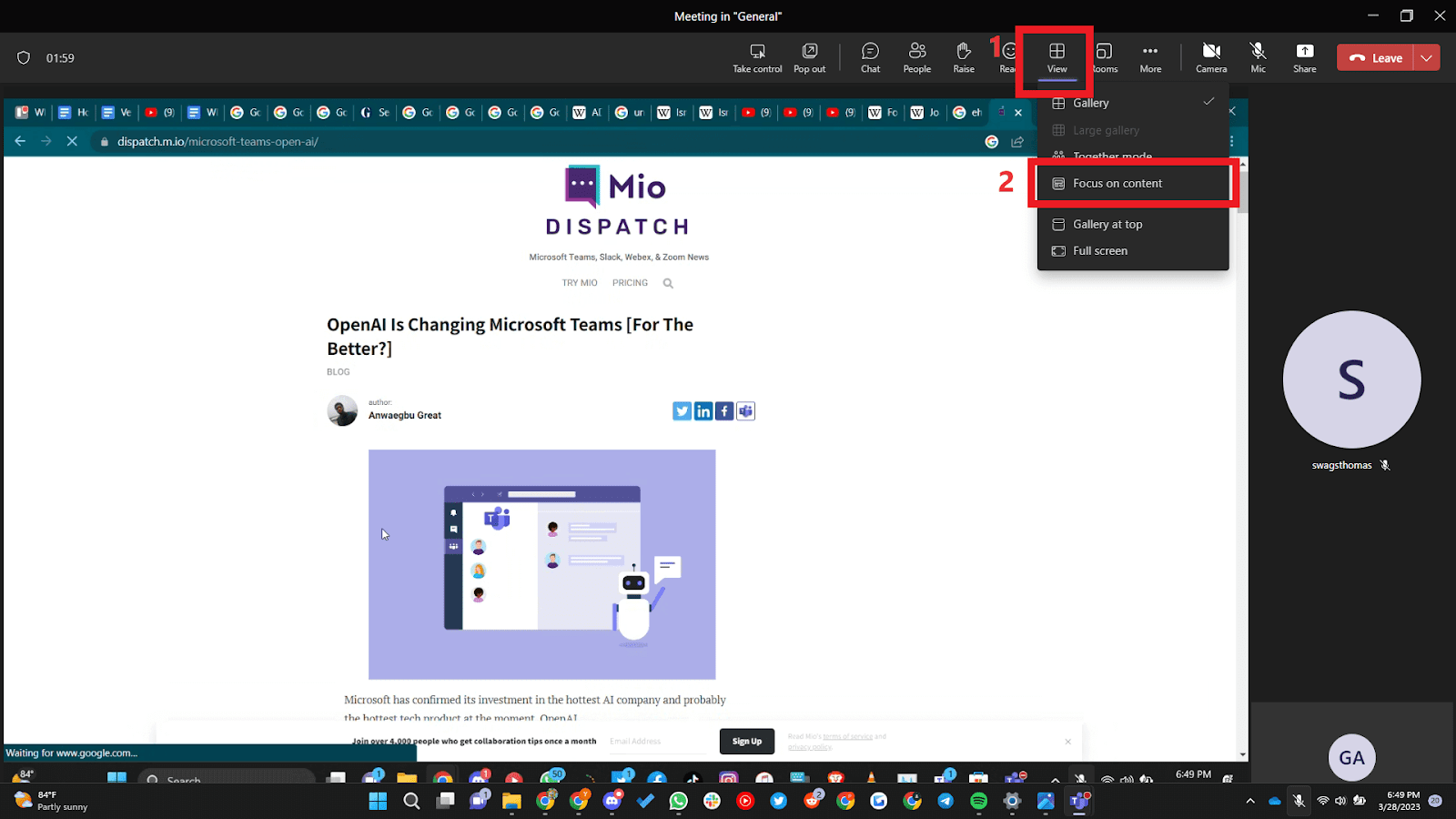Click the article title heading
The height and width of the screenshot is (819, 1456).
point(510,337)
